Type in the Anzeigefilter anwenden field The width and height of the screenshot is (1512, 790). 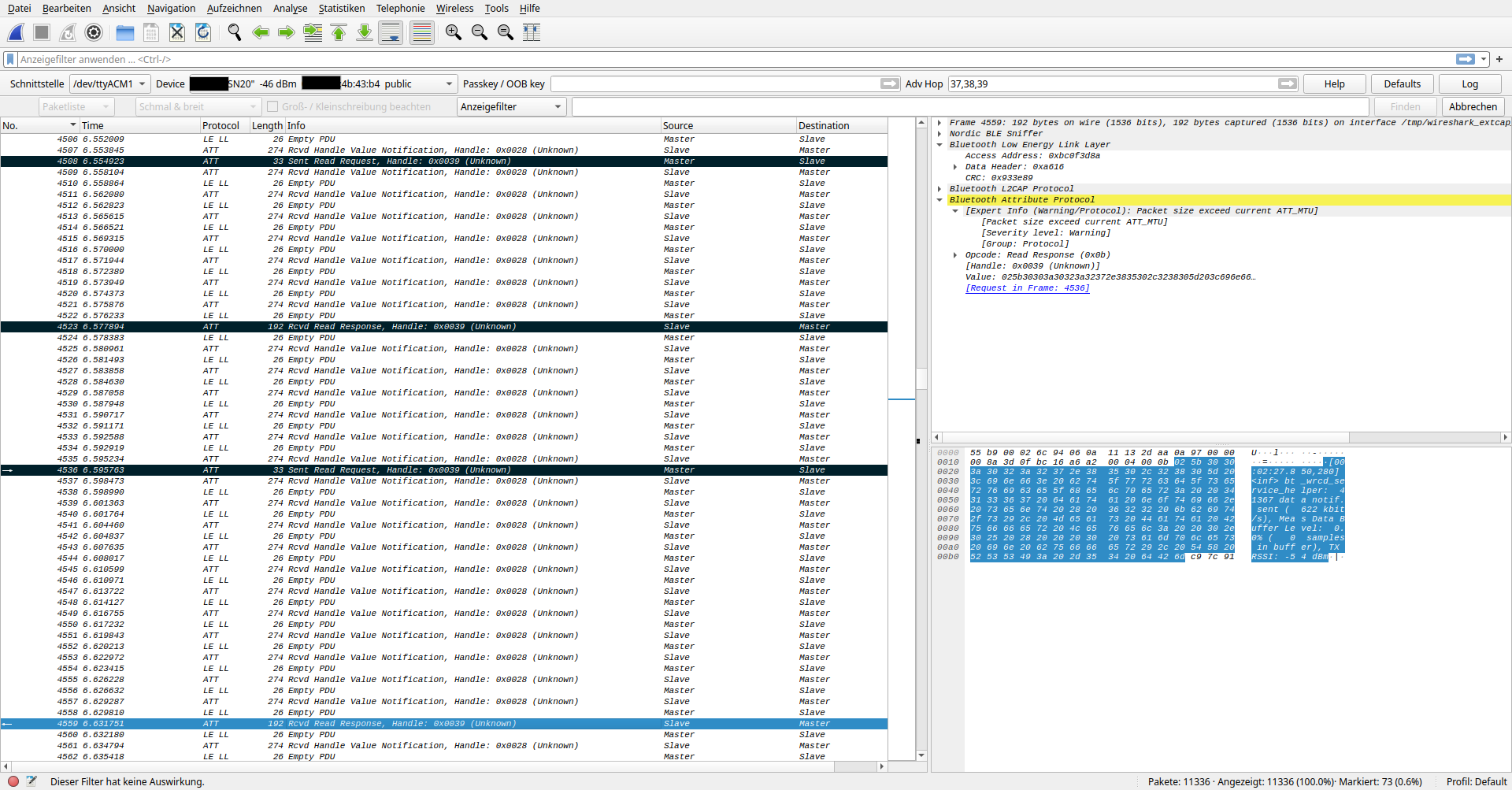pos(315,59)
